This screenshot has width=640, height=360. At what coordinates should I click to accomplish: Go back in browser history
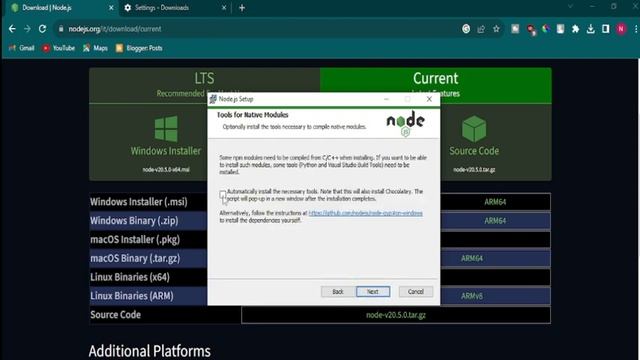click(12, 29)
